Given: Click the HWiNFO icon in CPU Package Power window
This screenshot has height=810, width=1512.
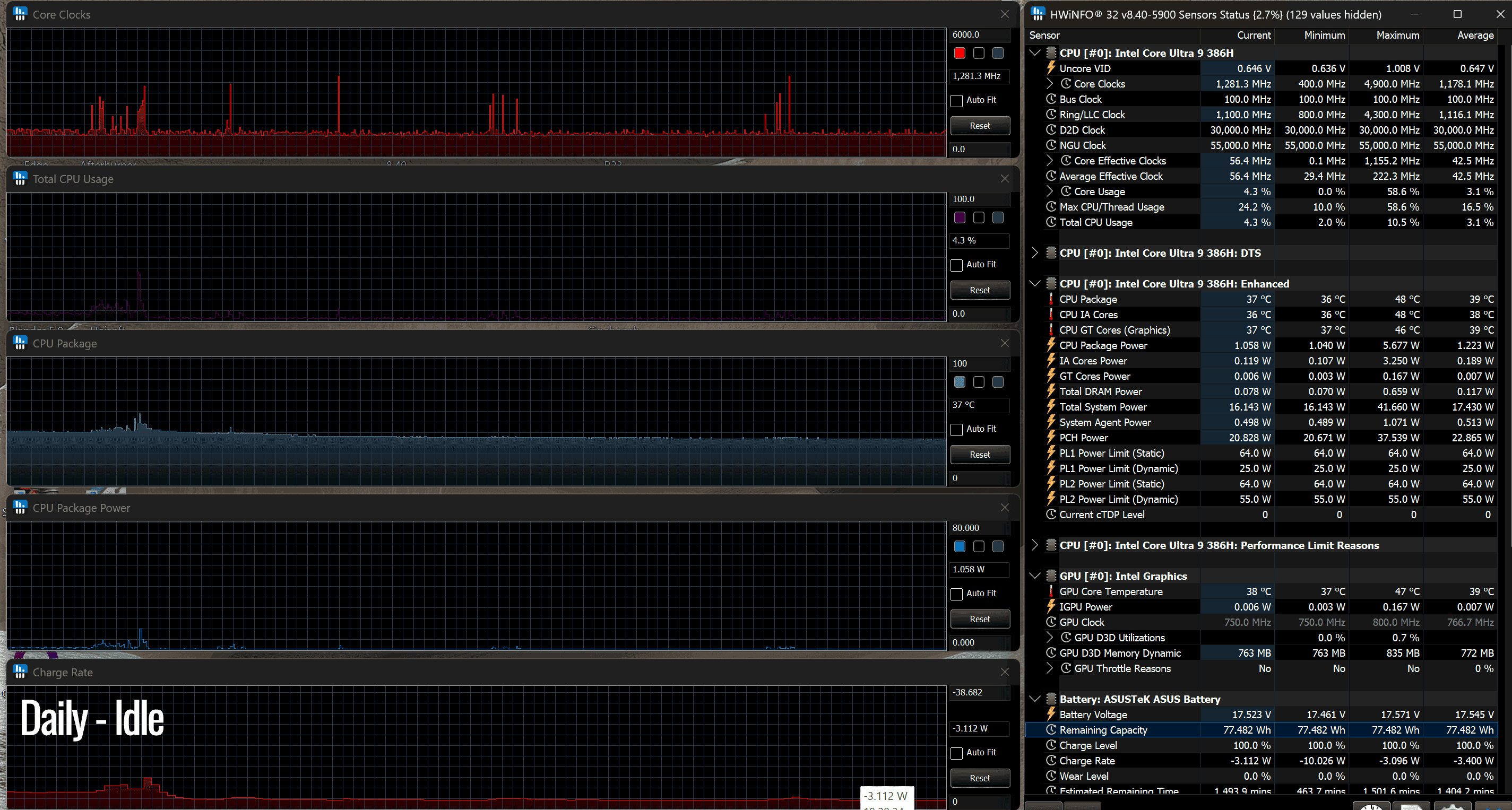Looking at the screenshot, I should [x=20, y=507].
